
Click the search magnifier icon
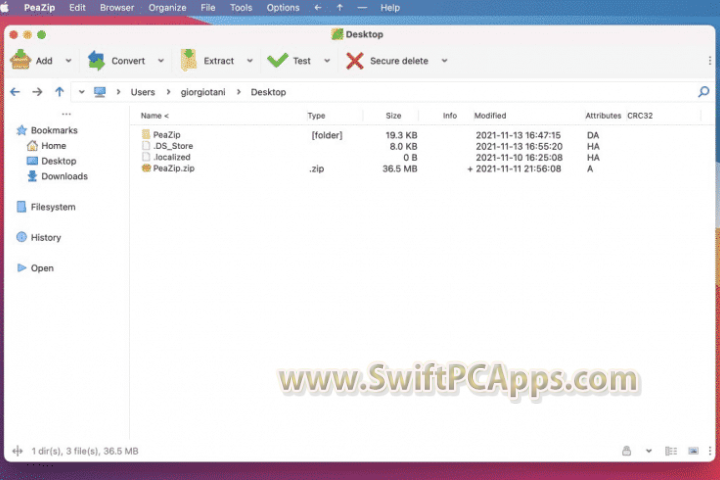(x=703, y=92)
